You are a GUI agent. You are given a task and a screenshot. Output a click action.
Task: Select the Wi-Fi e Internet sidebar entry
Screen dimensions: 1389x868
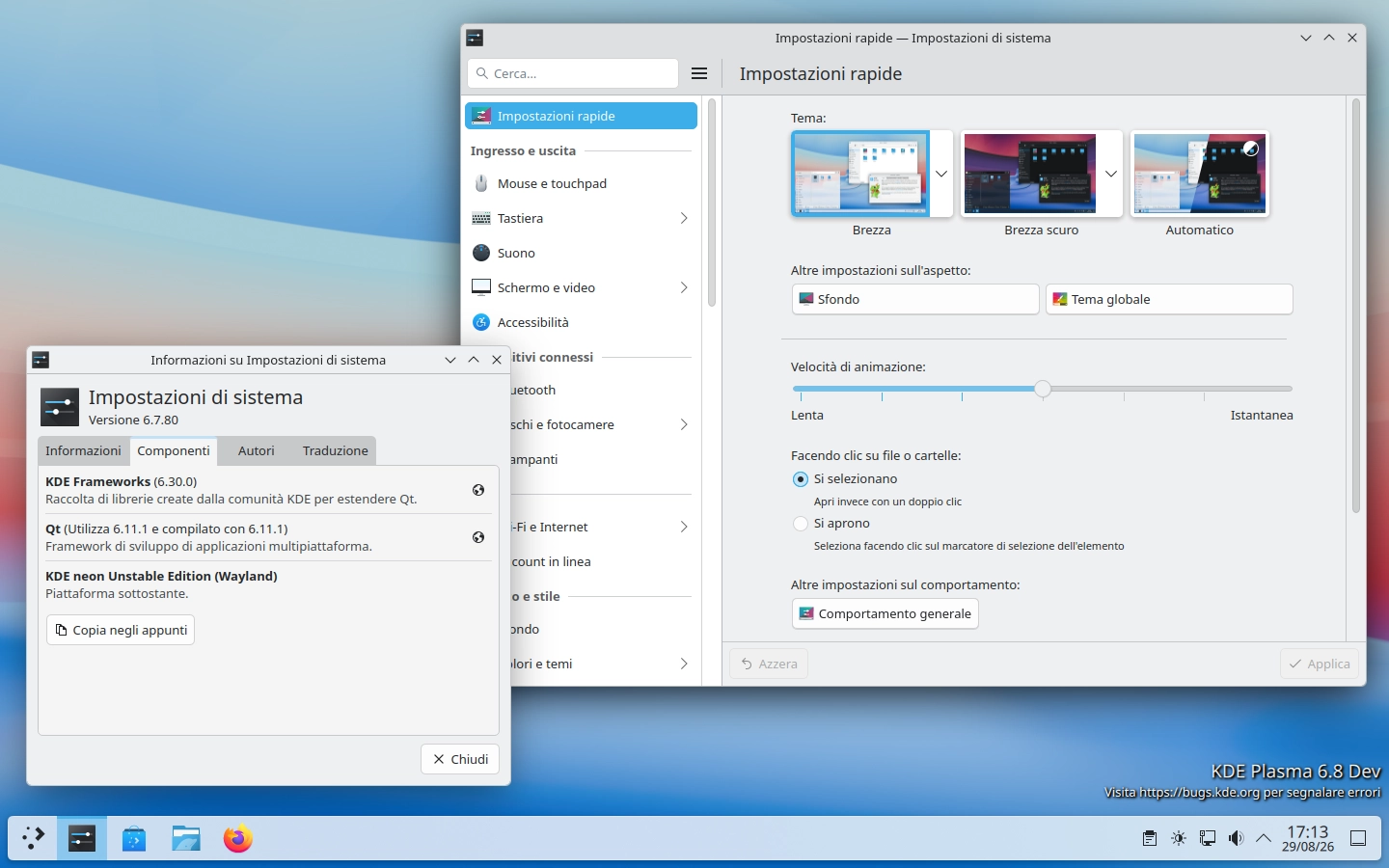point(602,527)
